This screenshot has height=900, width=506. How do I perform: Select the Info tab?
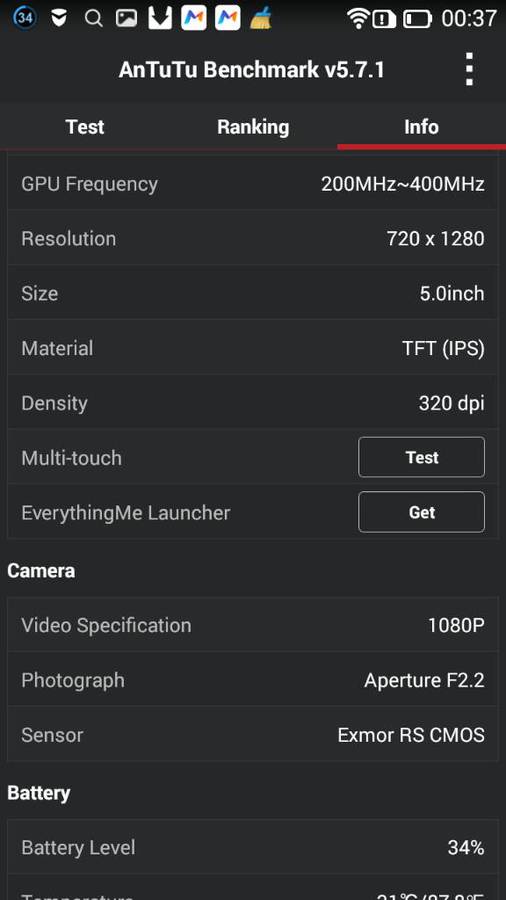(x=422, y=126)
